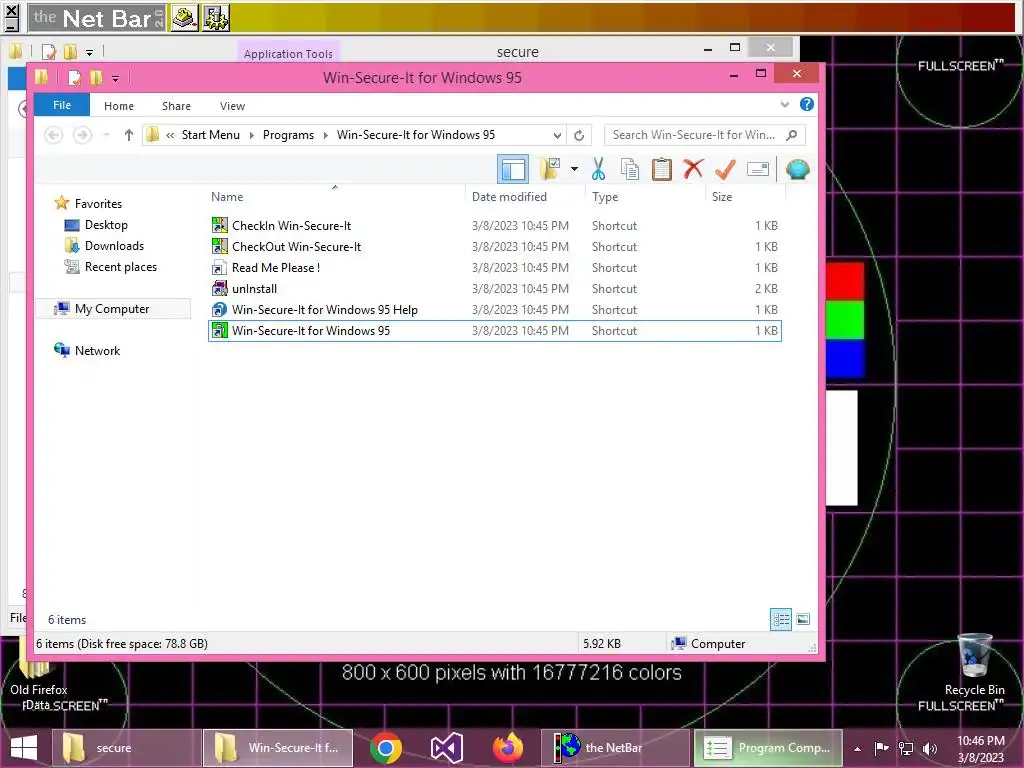Viewport: 1024px width, 768px height.
Task: Click the Properties icon in title bar
Action: point(74,78)
